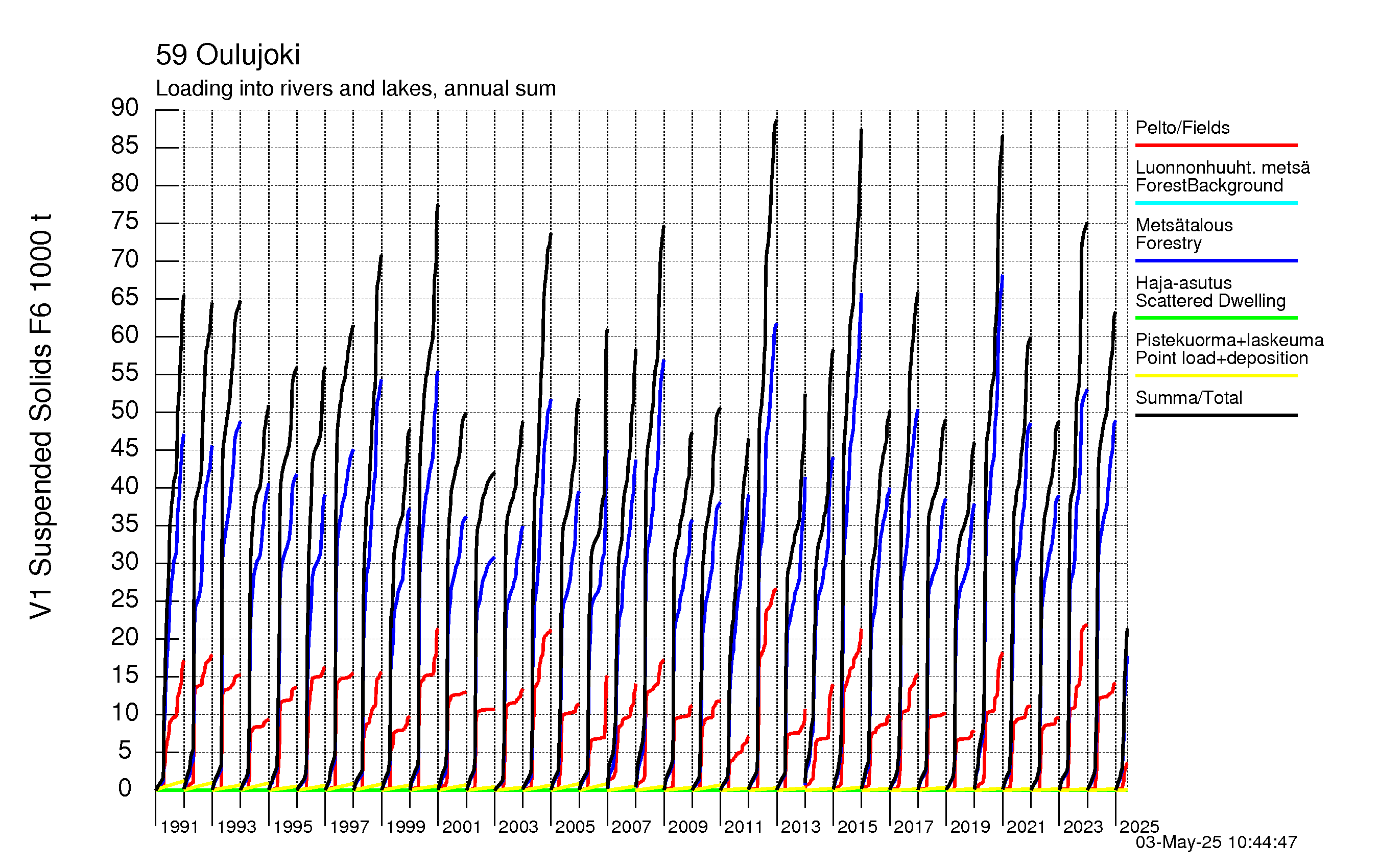Click the y-axis value 25
Image resolution: width=1379 pixels, height=868 pixels.
click(x=125, y=599)
